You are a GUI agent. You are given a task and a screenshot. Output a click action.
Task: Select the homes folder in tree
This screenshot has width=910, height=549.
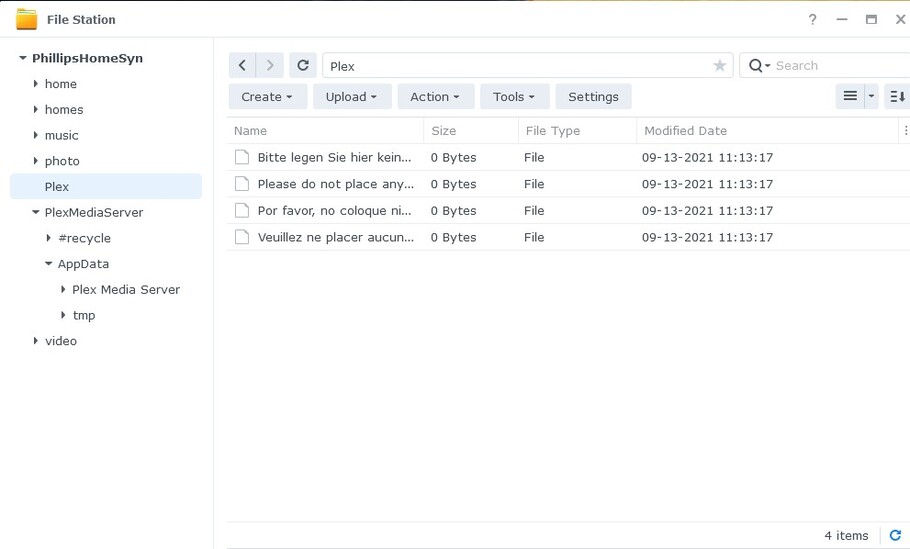pyautogui.click(x=64, y=109)
